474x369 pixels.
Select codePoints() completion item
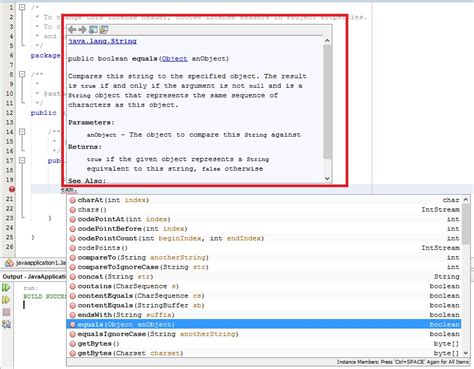(x=264, y=248)
